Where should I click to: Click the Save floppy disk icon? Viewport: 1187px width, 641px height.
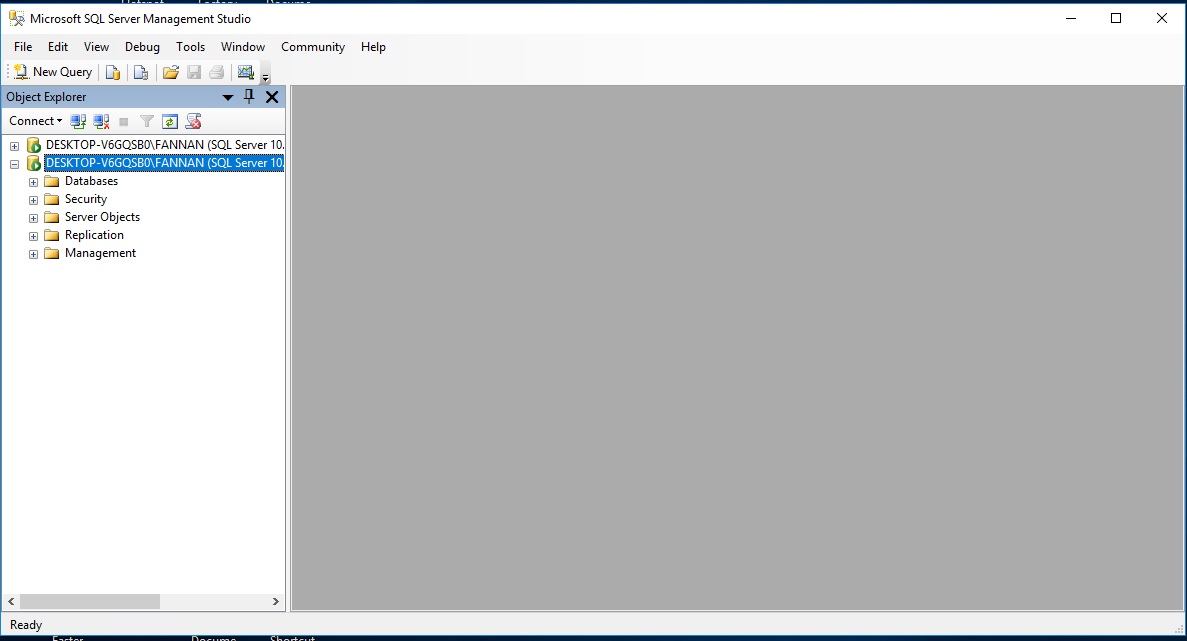194,72
